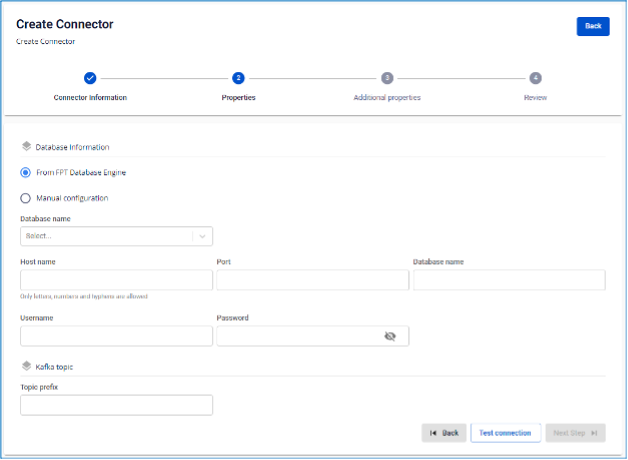The height and width of the screenshot is (460, 628).
Task: Focus the Port input field
Action: 313,280
